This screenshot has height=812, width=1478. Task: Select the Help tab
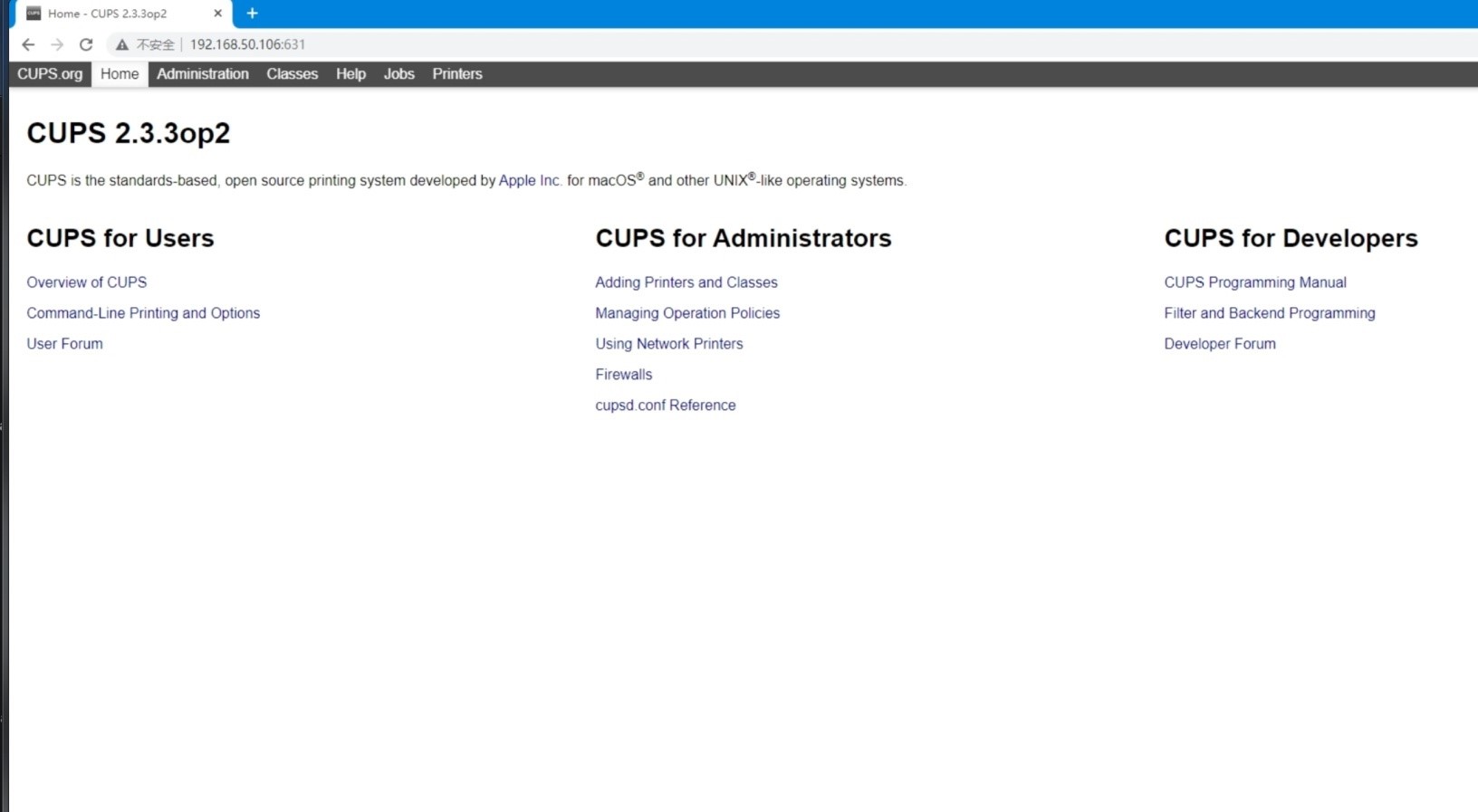pyautogui.click(x=350, y=74)
